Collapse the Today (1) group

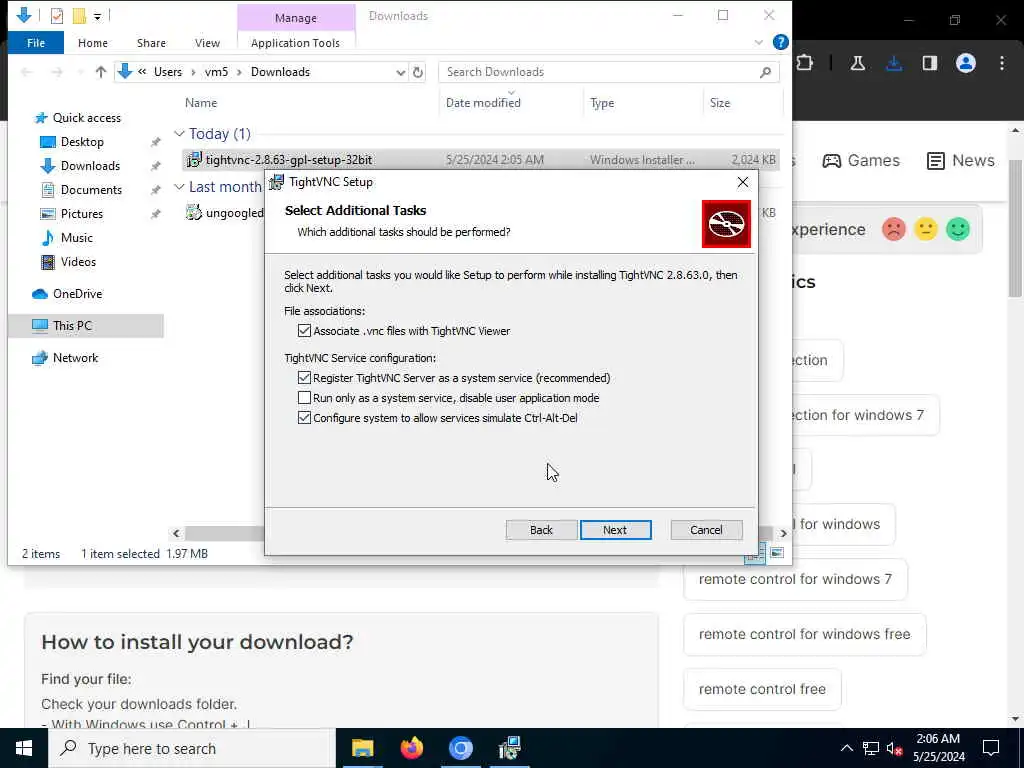click(x=180, y=133)
